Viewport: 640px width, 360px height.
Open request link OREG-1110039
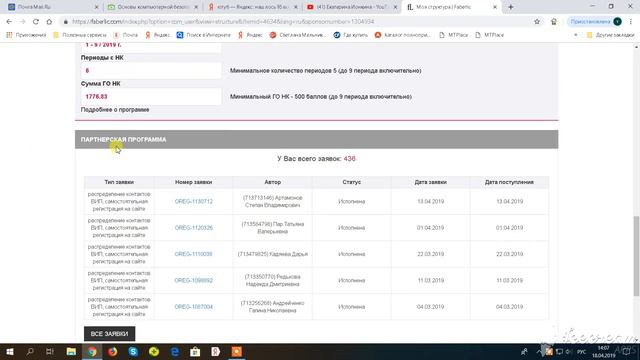[193, 254]
